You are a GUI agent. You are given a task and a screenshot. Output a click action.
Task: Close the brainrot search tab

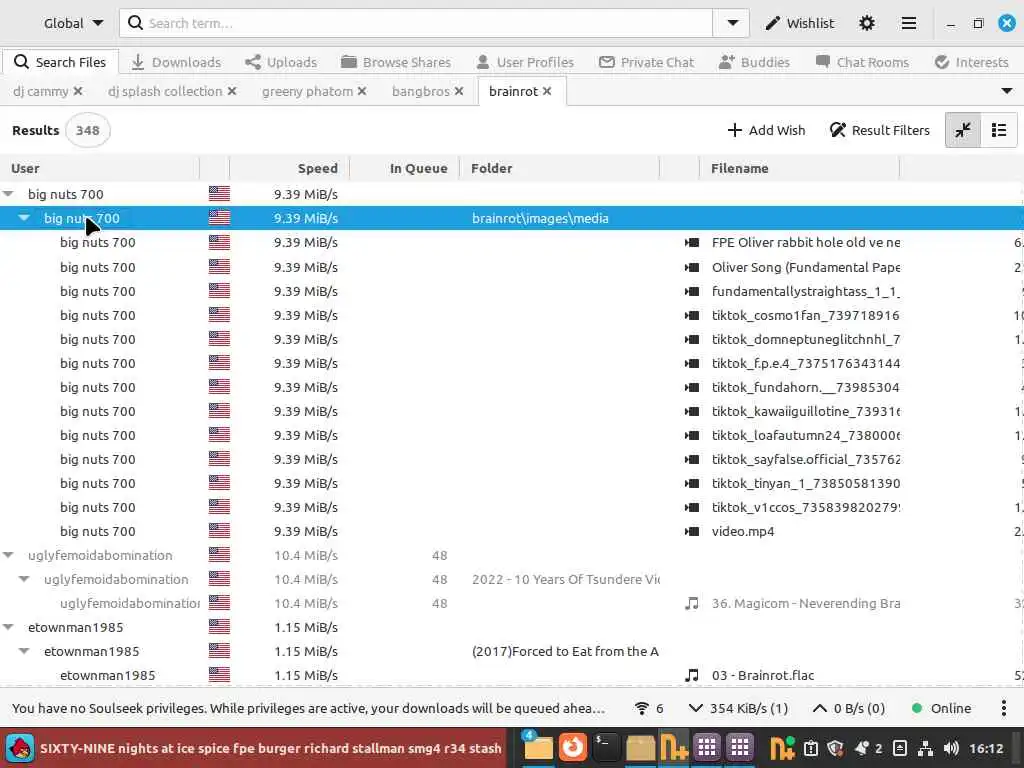547,91
